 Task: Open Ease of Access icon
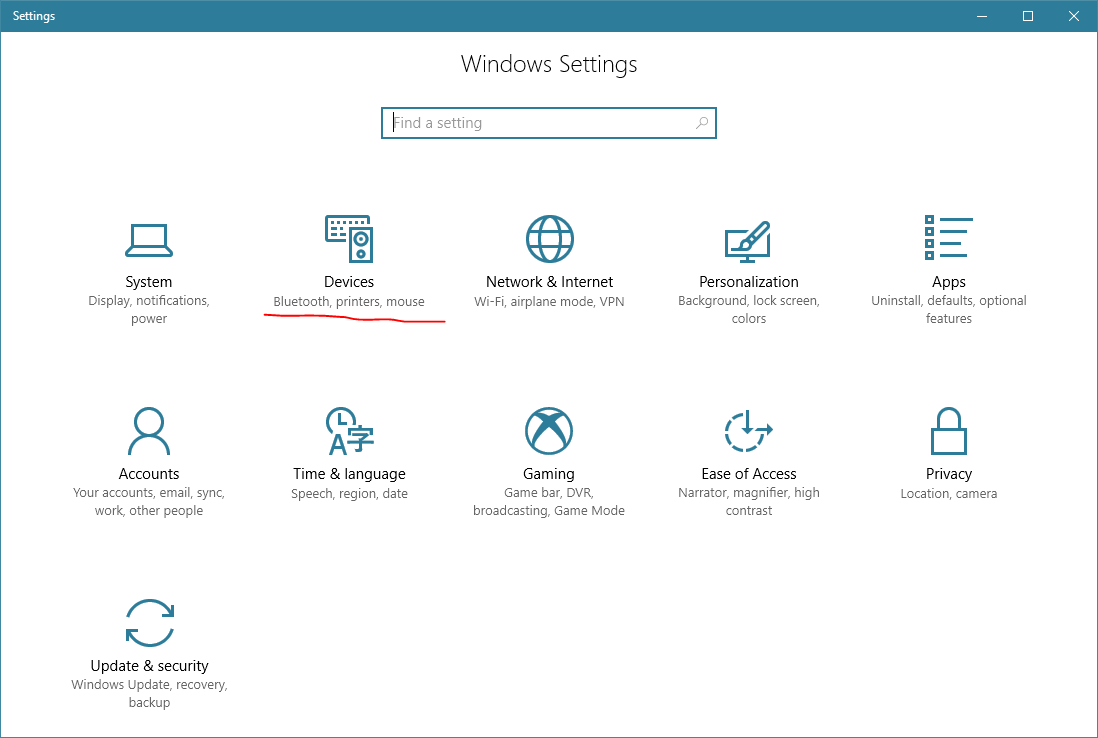tap(748, 431)
